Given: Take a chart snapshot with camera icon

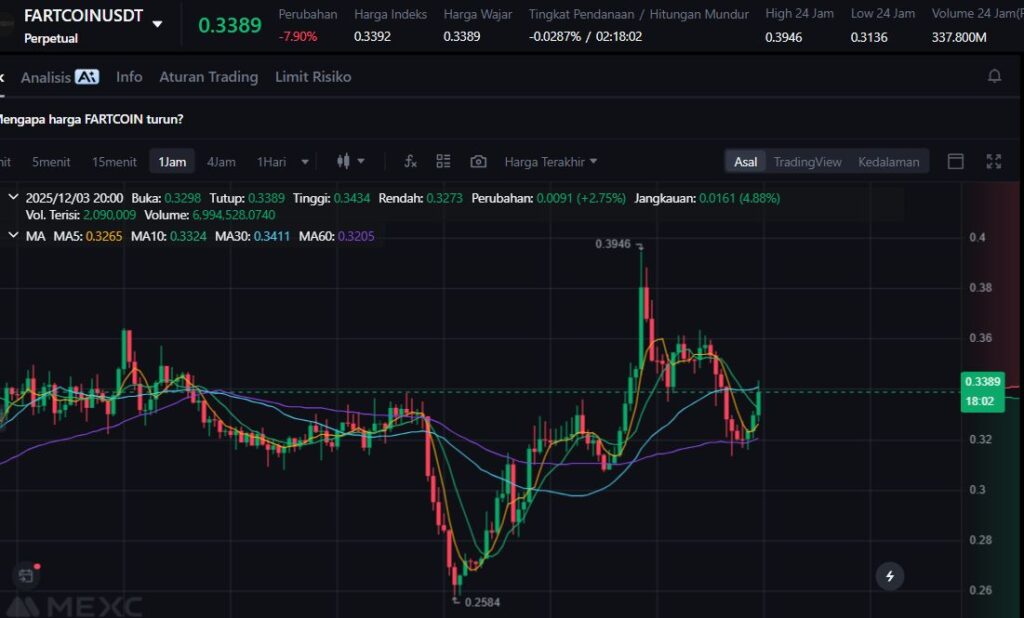Looking at the screenshot, I should [479, 162].
